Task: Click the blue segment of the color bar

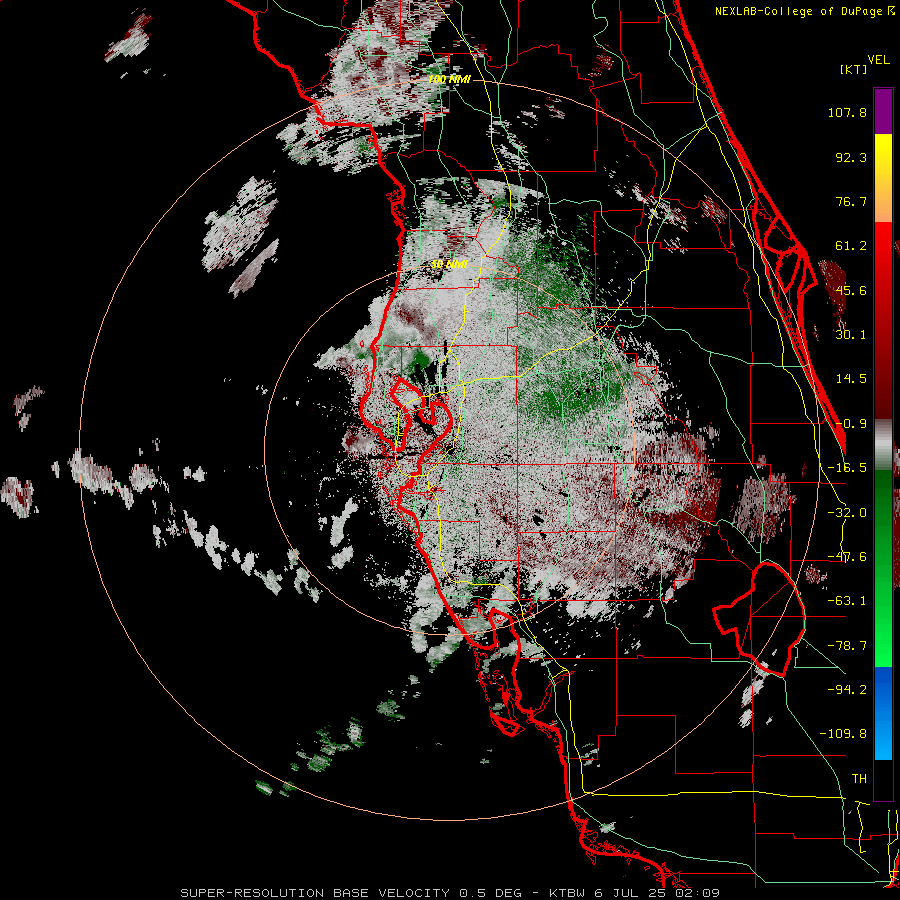Action: tap(883, 713)
